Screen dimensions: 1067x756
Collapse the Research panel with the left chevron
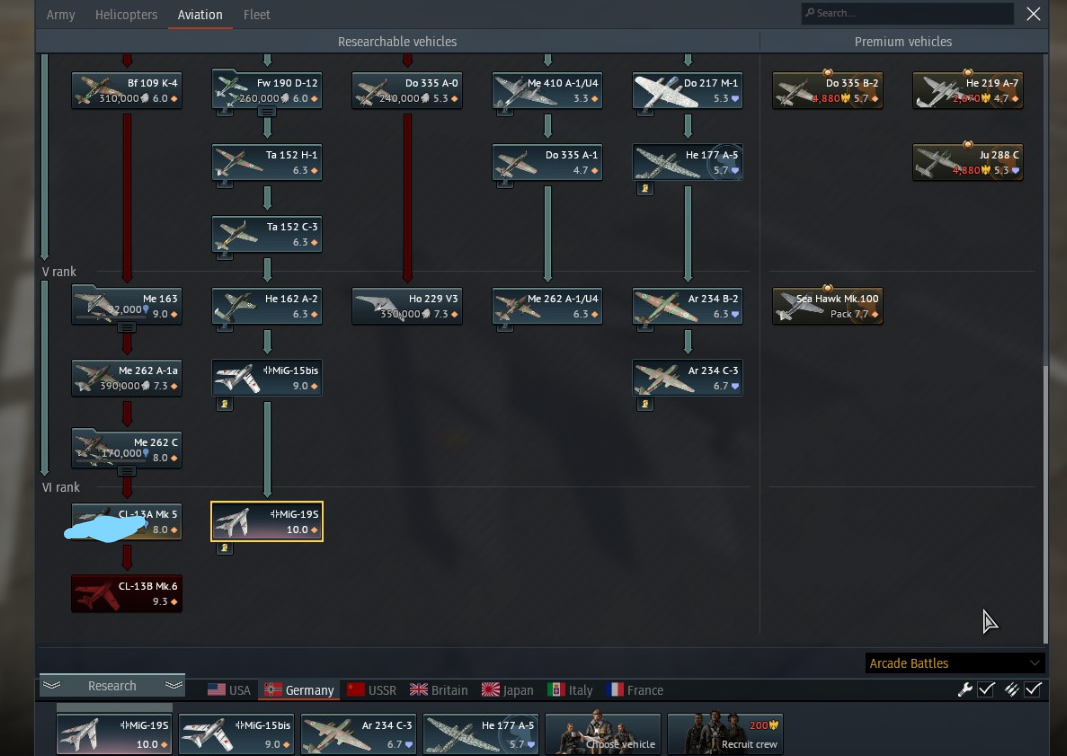(x=52, y=685)
